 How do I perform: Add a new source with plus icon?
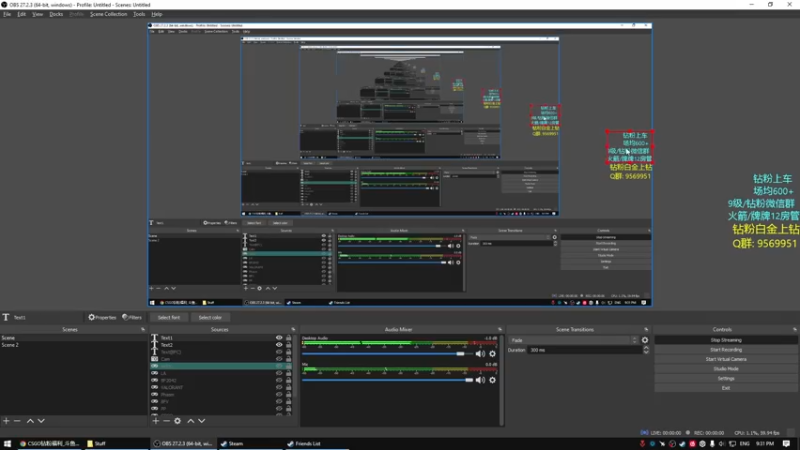[x=156, y=421]
